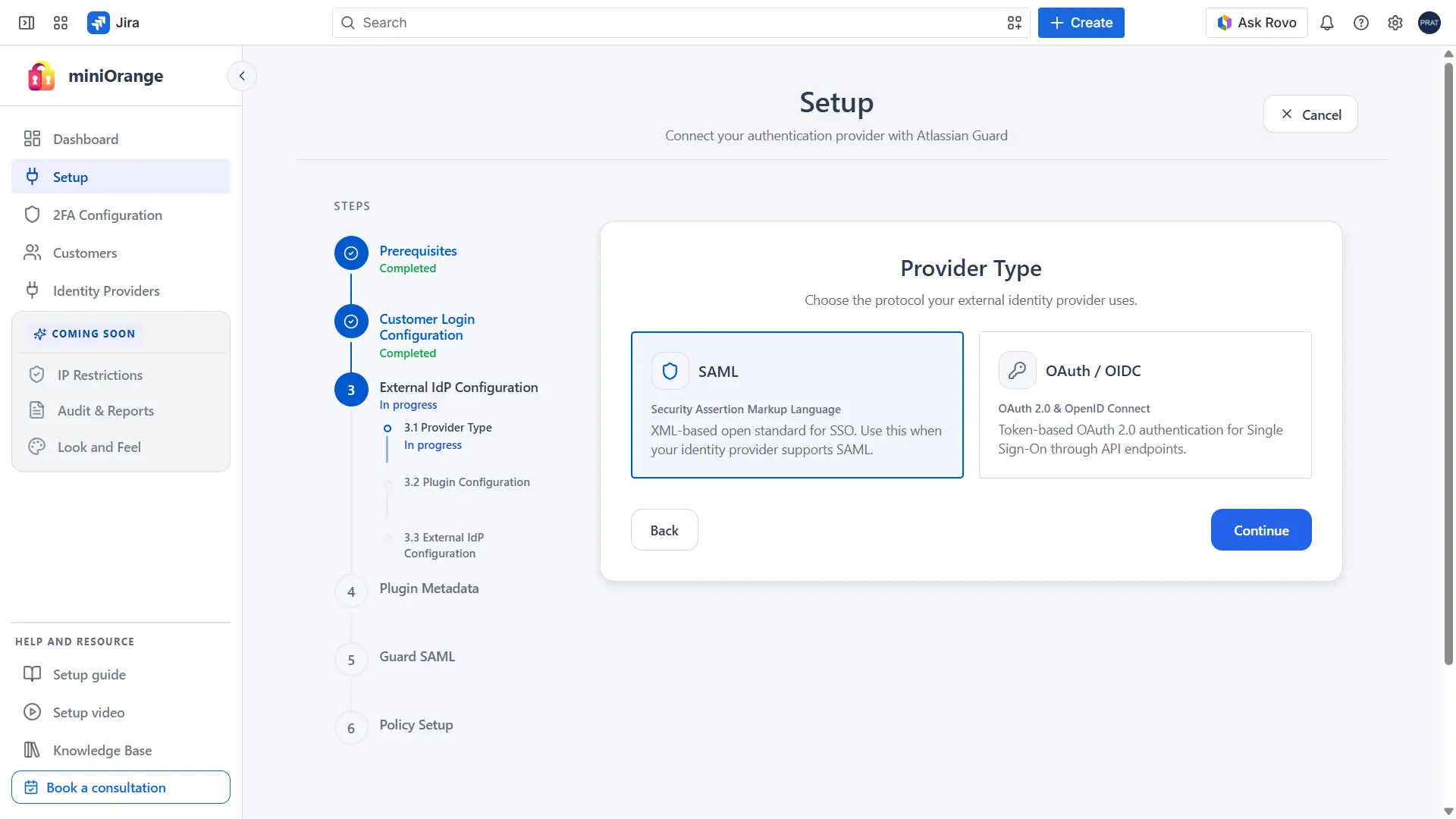Screen dimensions: 1456x819
Task: Jump to Customer Login Configuration step
Action: pos(427,327)
